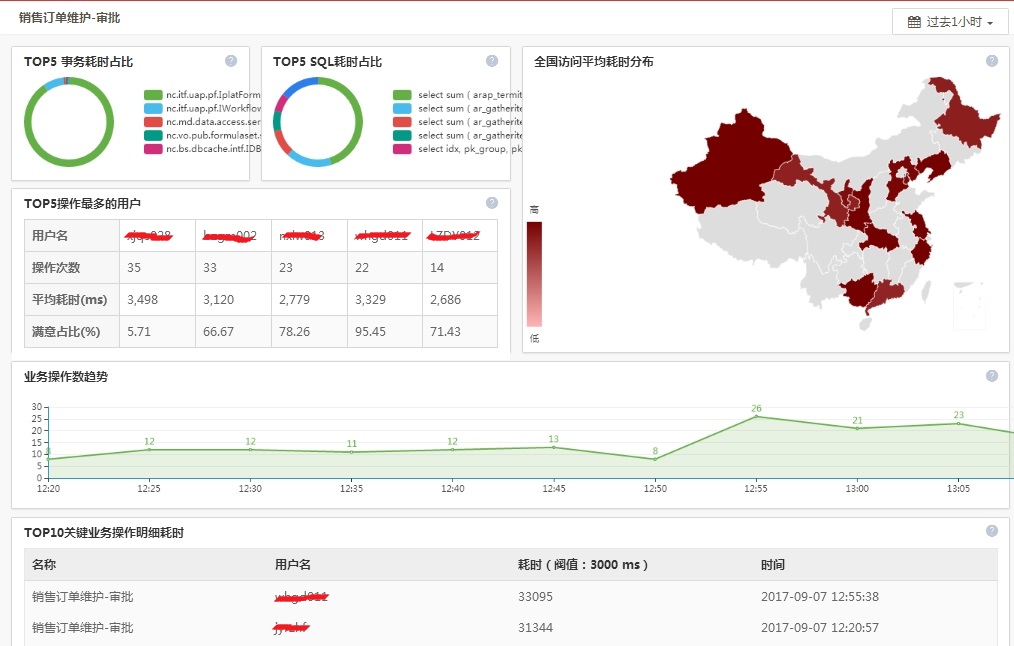Open help icon for 业务操作数趋势 panel

point(992,376)
